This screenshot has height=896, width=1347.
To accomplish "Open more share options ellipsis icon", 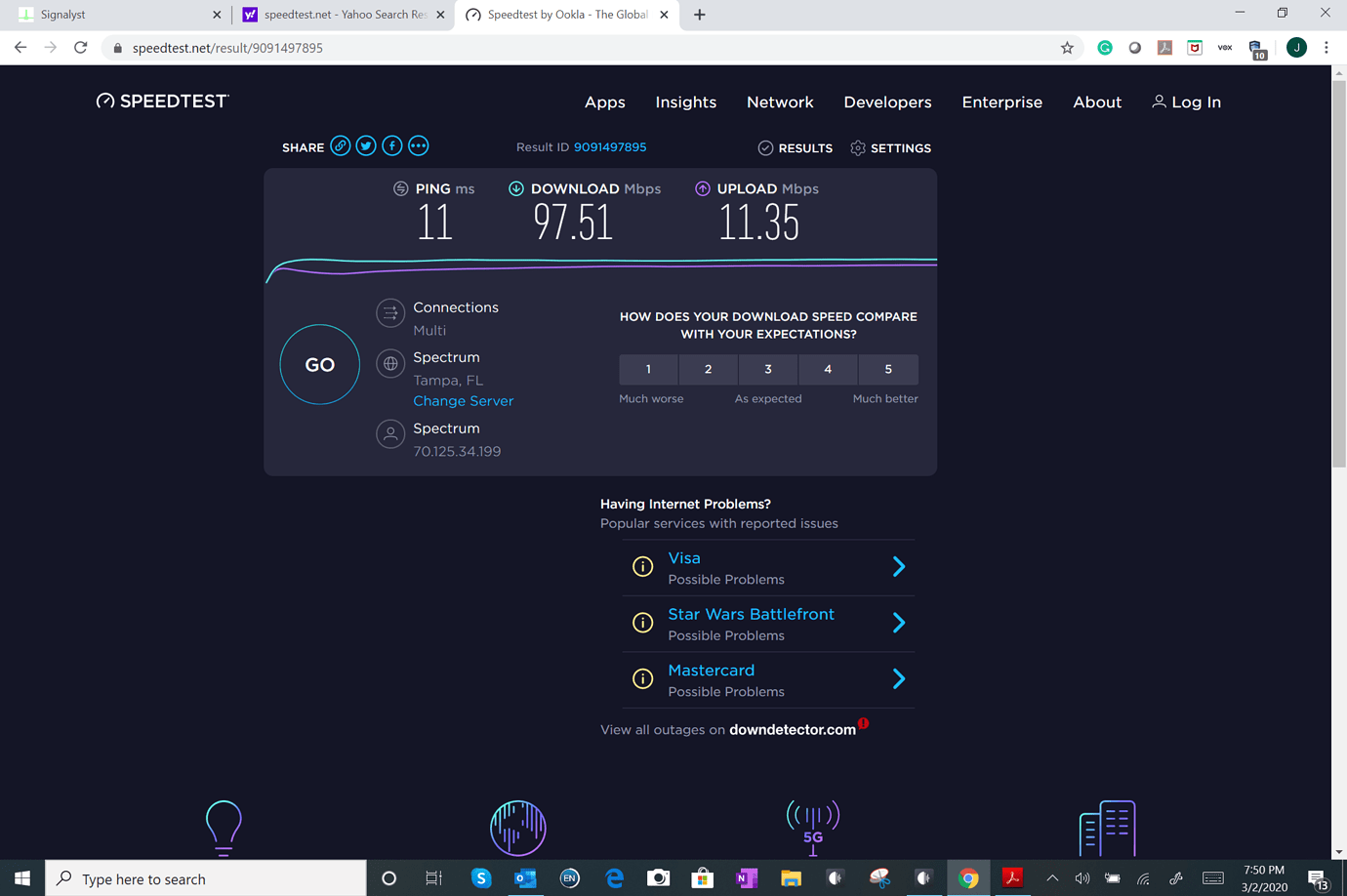I will tap(419, 146).
